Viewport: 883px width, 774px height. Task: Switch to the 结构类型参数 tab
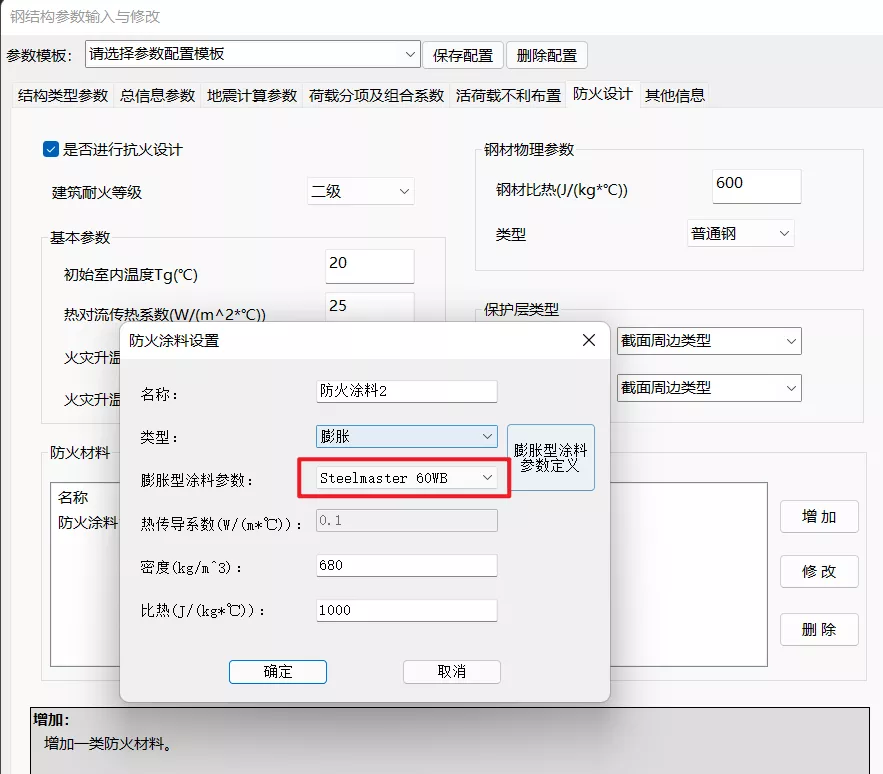coord(63,95)
